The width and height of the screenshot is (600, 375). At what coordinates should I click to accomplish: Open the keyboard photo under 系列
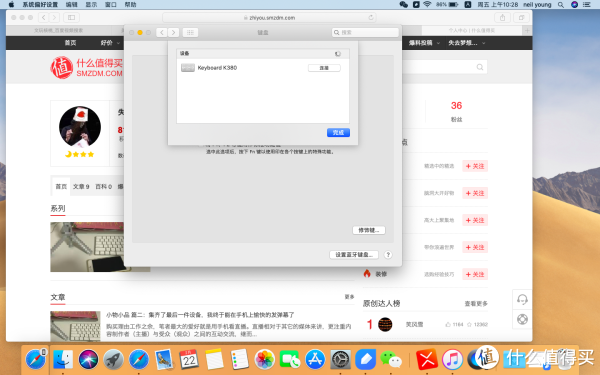tap(87, 247)
